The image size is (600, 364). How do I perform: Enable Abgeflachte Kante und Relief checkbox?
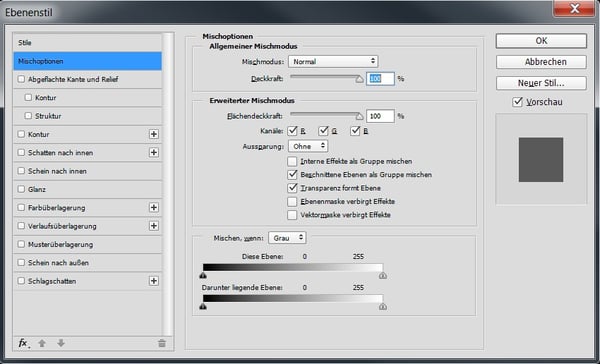[21, 79]
